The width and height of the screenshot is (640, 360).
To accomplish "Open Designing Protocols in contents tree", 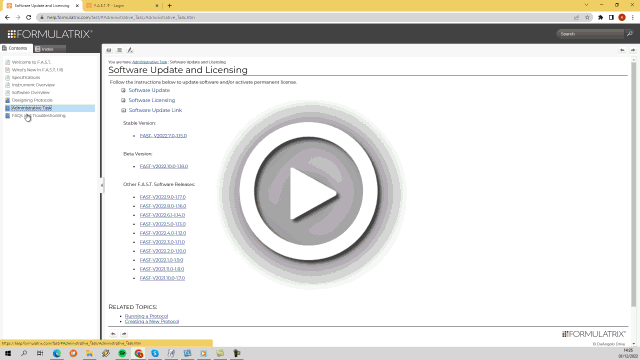I will point(32,100).
